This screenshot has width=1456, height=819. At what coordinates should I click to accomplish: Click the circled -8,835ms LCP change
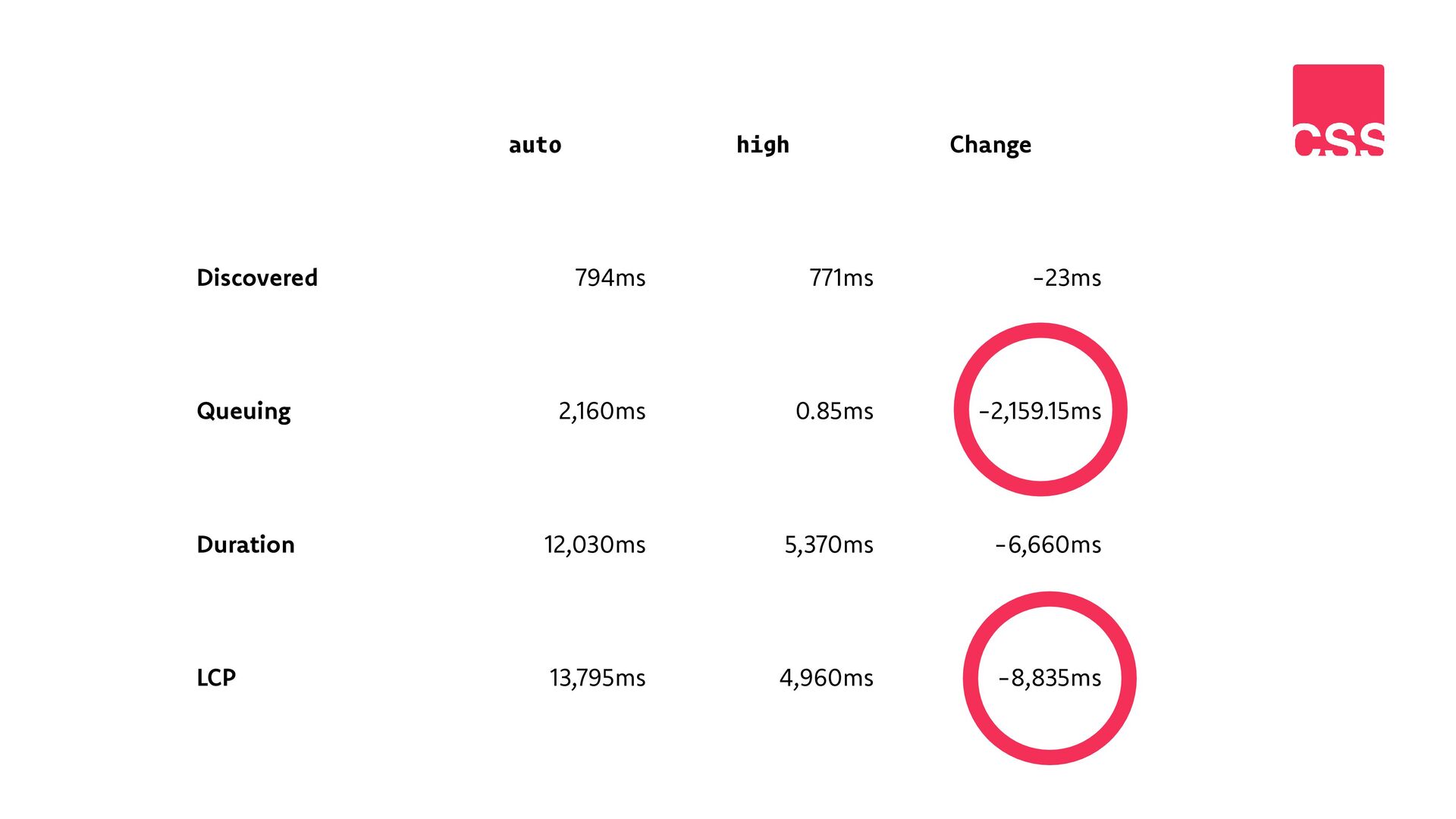point(1050,678)
